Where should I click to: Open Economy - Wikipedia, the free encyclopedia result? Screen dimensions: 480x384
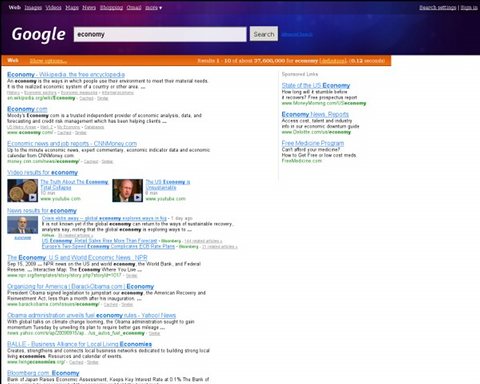66,75
